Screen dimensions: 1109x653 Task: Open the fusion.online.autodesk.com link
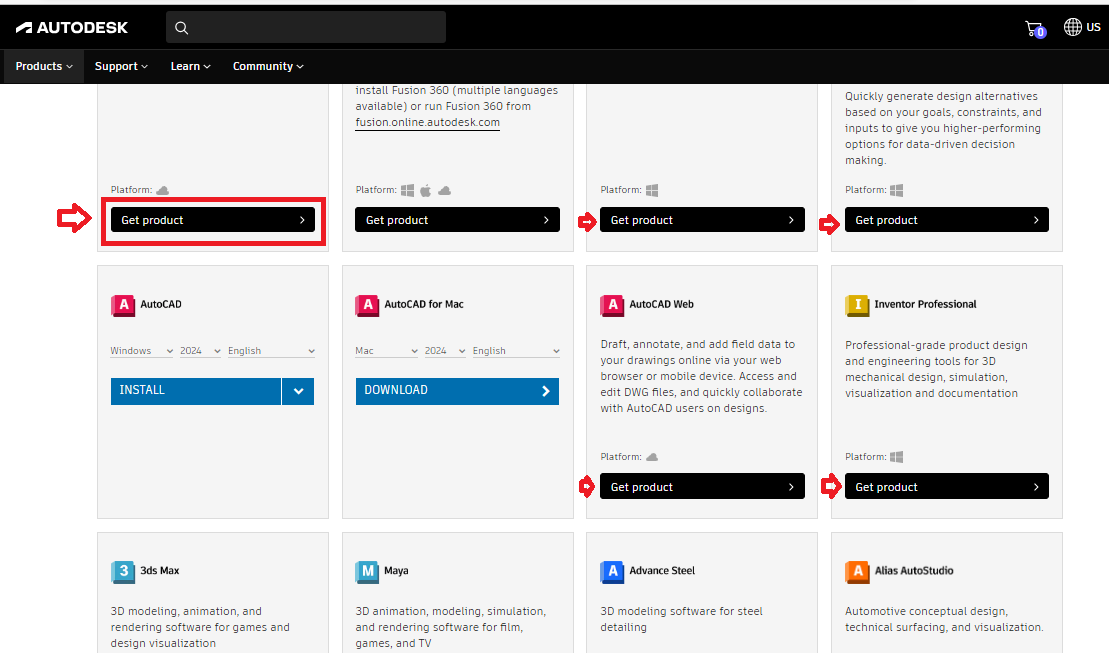[427, 122]
